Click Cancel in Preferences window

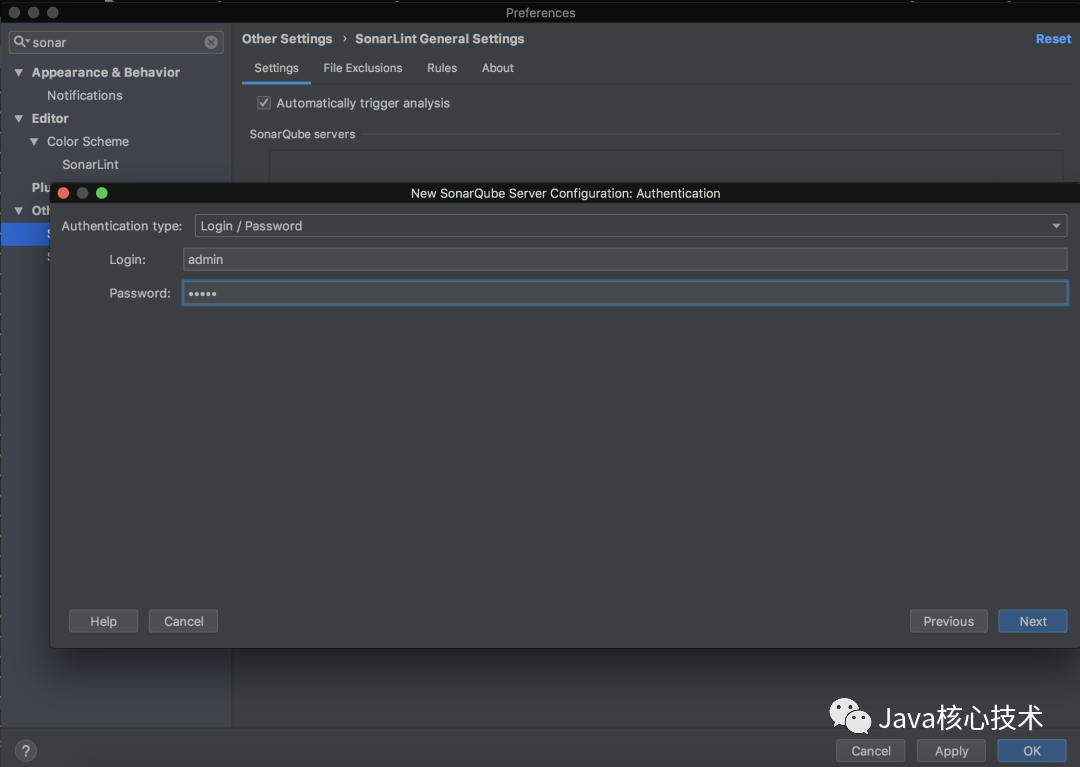871,750
